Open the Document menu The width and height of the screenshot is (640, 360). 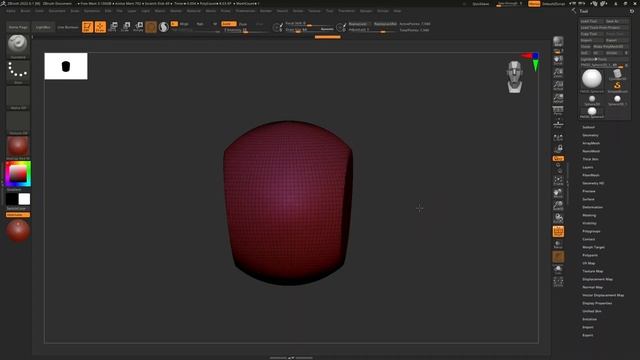(57, 11)
